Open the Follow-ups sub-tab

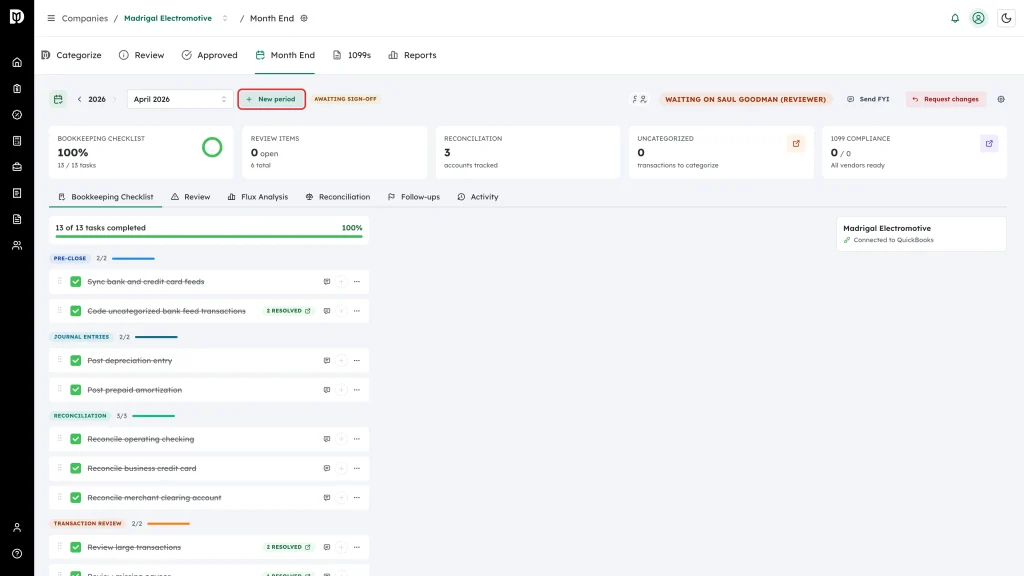point(413,197)
